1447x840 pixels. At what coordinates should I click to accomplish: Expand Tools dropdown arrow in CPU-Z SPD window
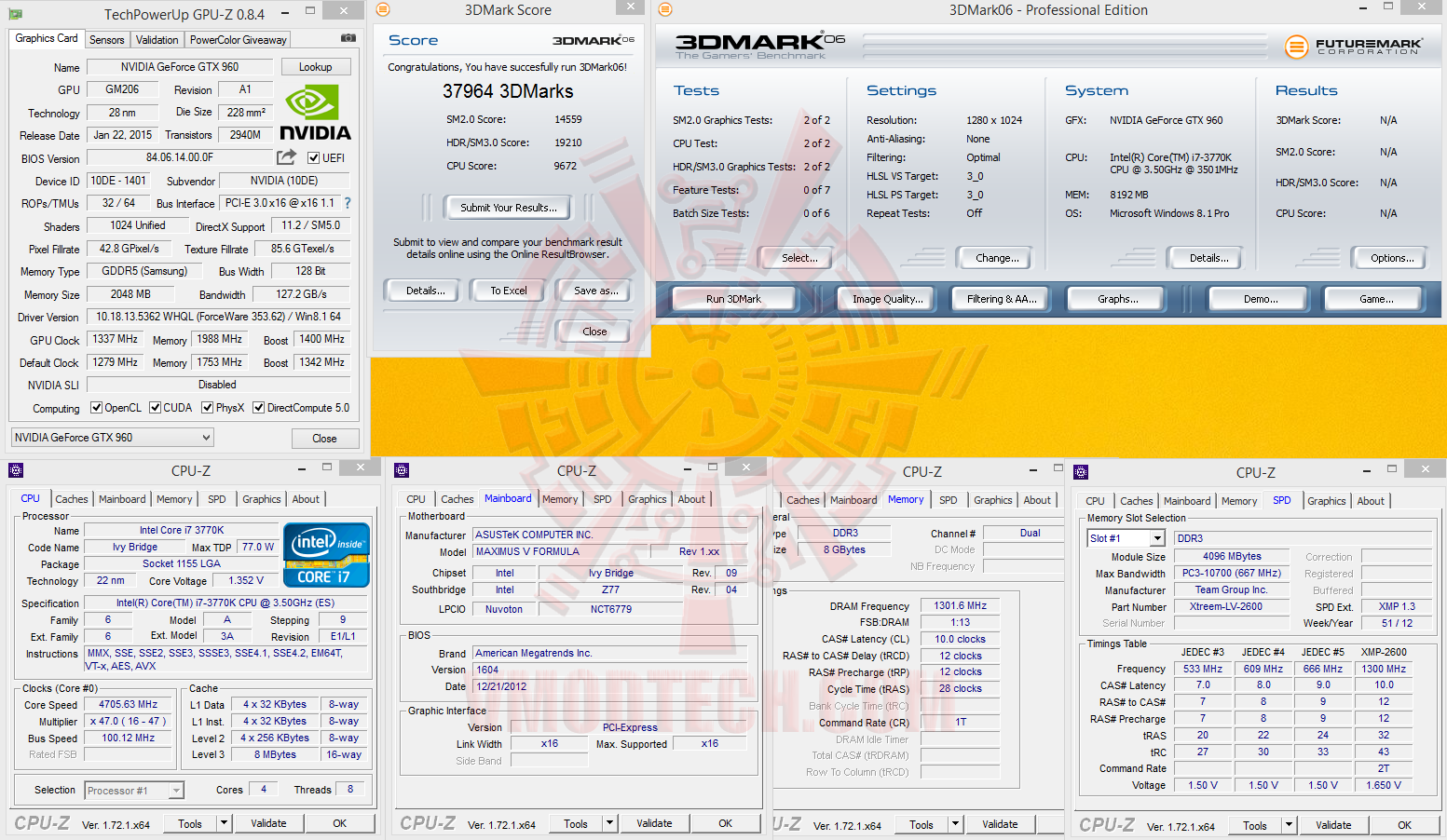tap(1289, 825)
